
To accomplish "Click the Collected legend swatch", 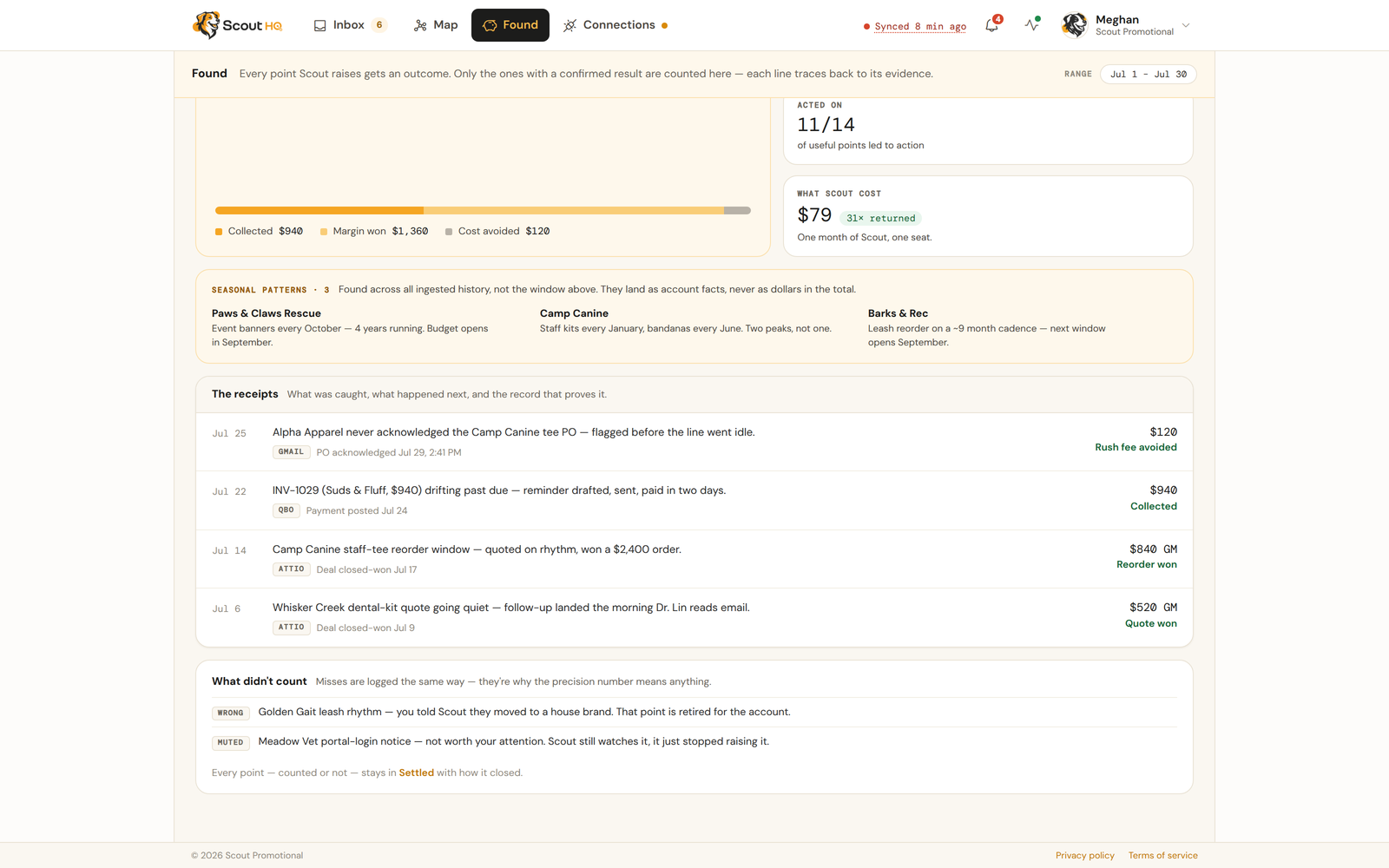I will click(x=219, y=232).
